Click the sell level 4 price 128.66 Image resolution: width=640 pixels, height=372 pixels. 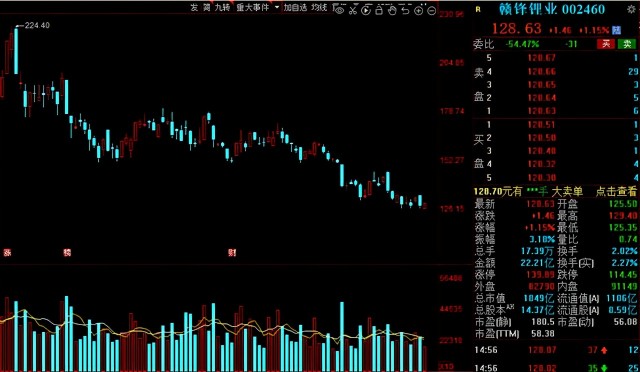coord(542,71)
